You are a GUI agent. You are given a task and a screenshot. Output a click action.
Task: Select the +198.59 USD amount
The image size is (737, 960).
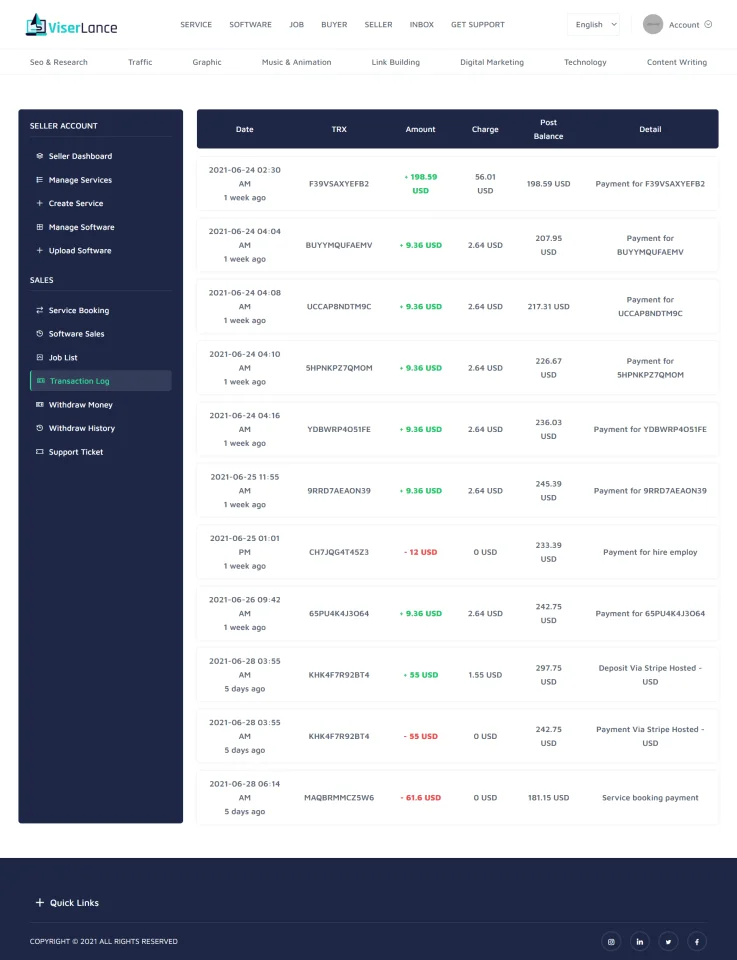point(421,184)
